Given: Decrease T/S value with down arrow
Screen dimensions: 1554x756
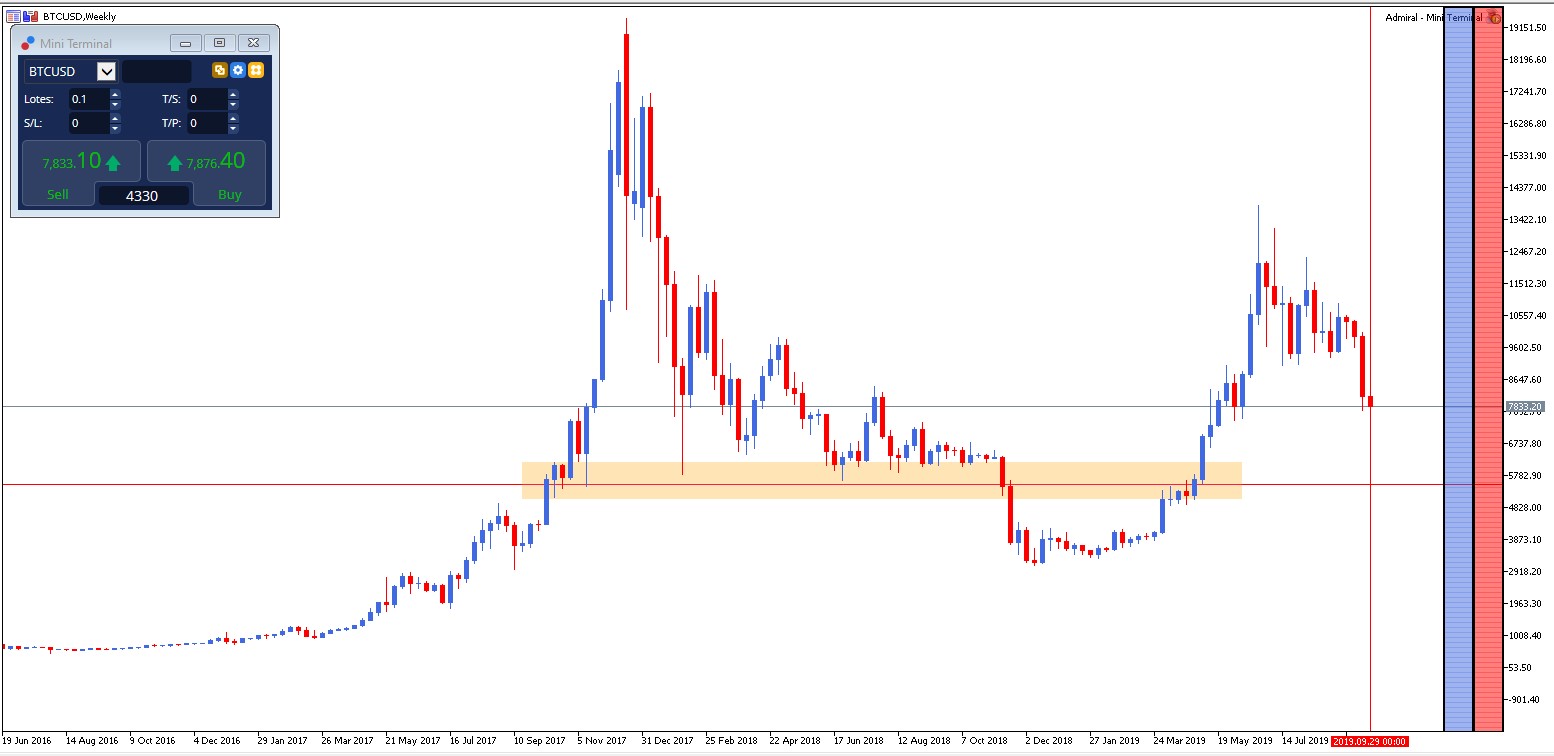Looking at the screenshot, I should click(x=233, y=105).
